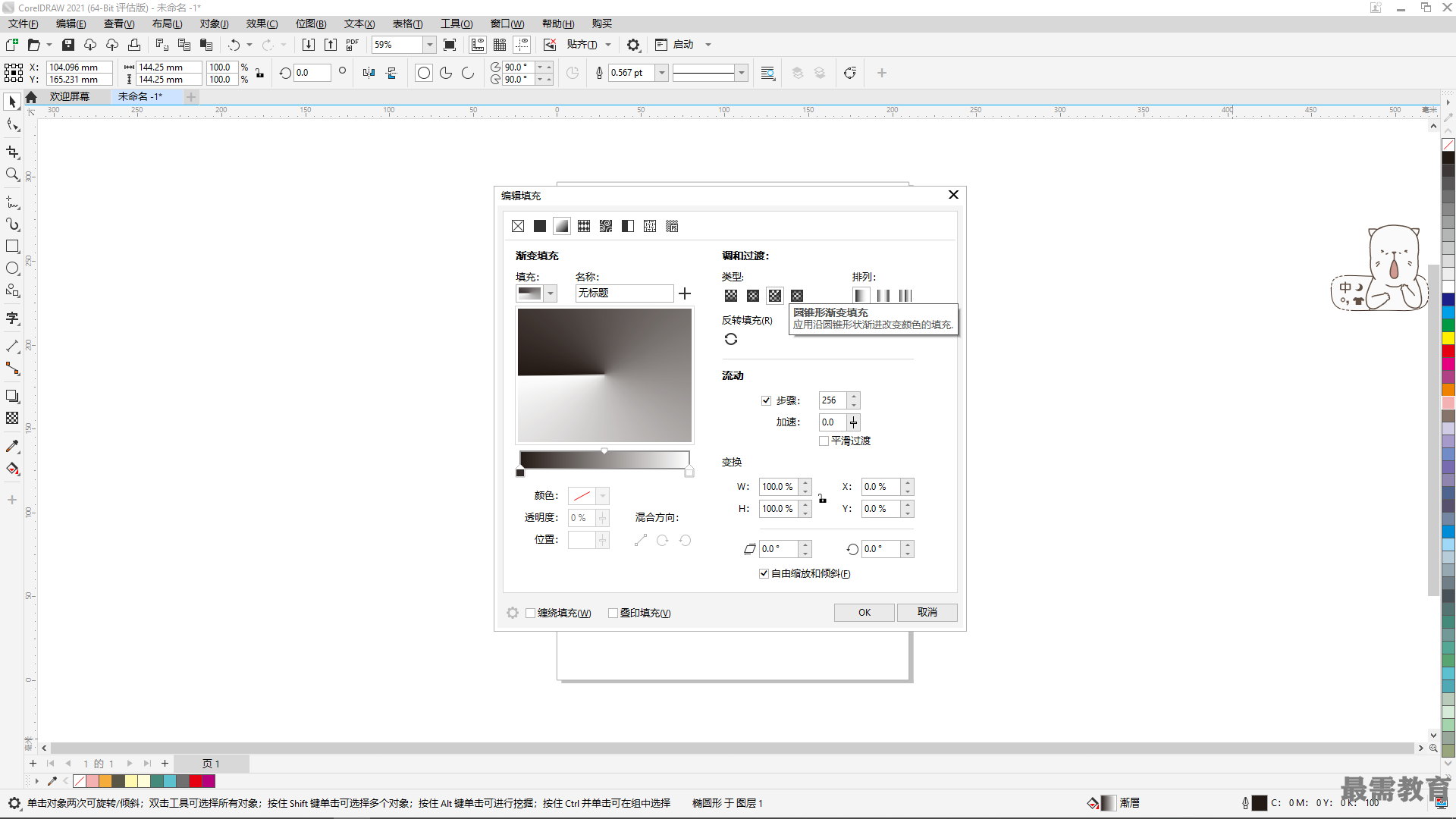Toggle lock ratio in property bar
The width and height of the screenshot is (1456, 819).
point(259,73)
